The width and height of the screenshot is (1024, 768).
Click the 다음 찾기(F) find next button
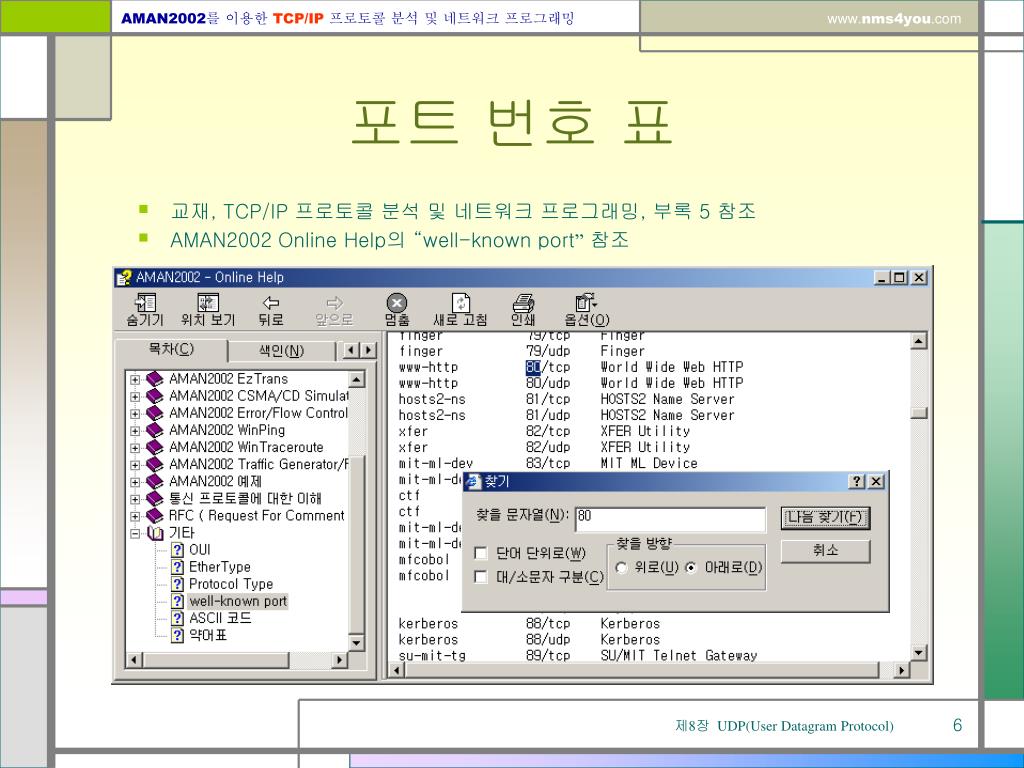point(825,518)
